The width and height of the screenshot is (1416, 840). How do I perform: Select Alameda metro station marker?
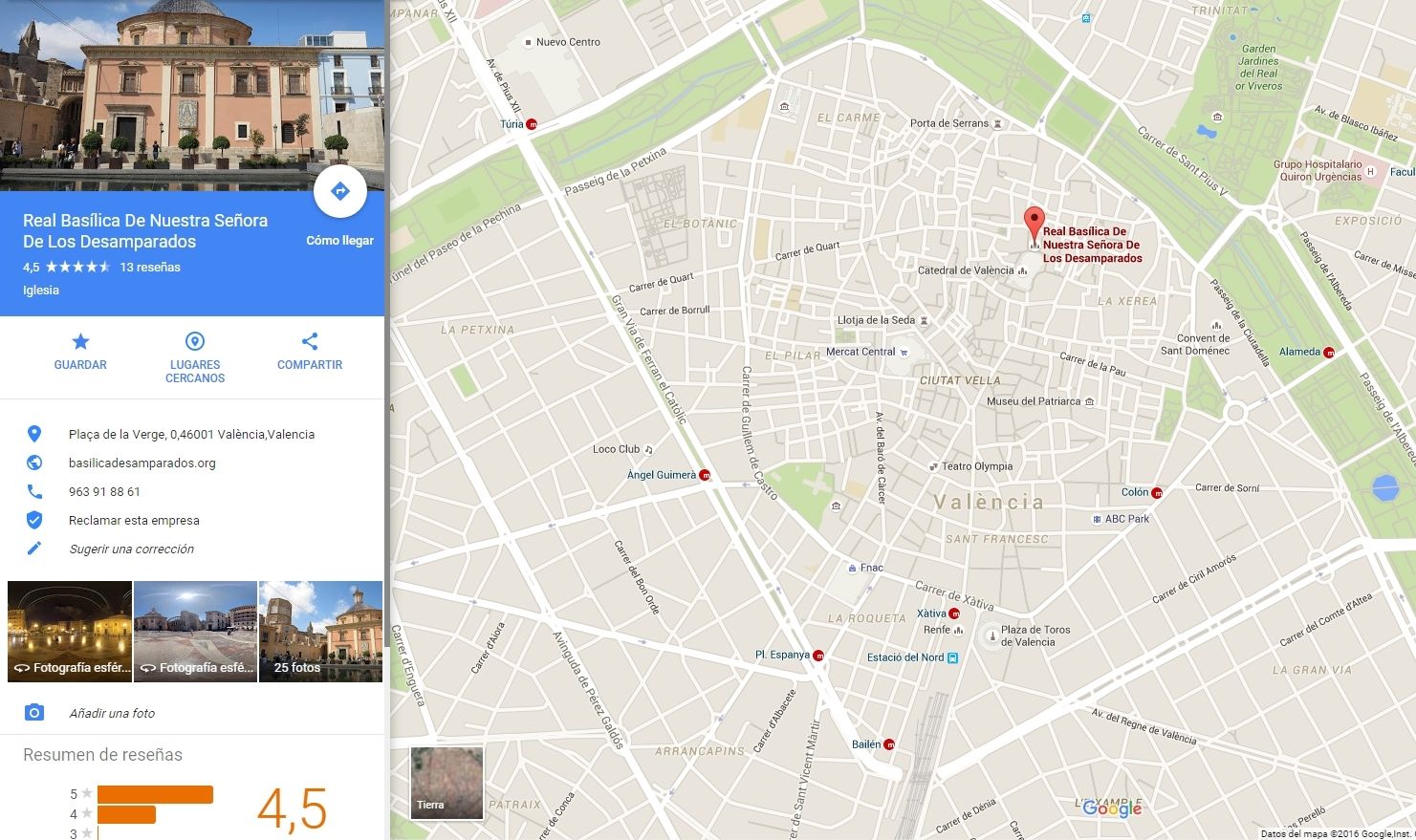pos(1328,352)
